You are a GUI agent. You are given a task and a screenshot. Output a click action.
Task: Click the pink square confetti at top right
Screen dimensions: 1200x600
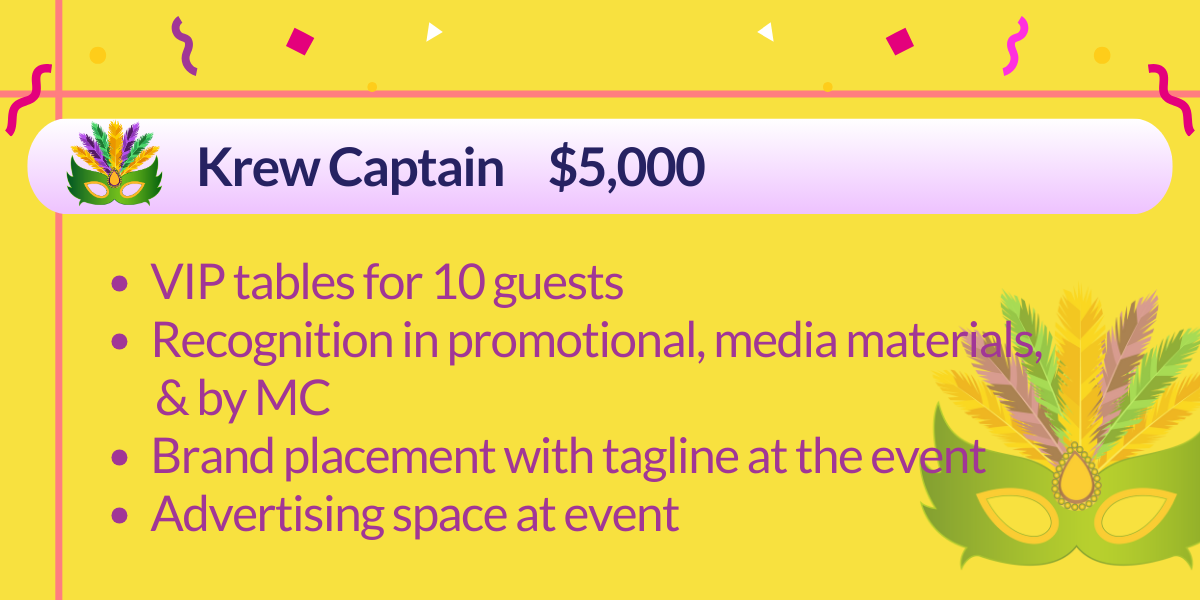900,41
